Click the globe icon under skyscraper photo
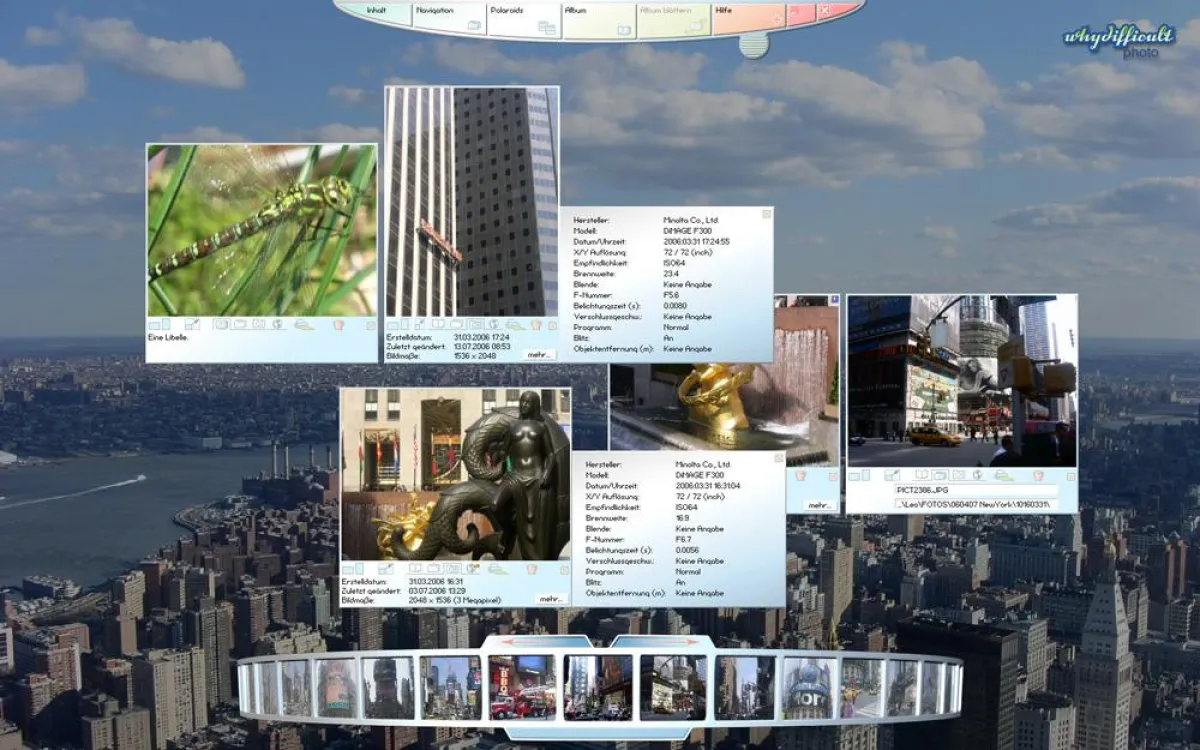Screen dimensions: 1200x750 [x=495, y=324]
